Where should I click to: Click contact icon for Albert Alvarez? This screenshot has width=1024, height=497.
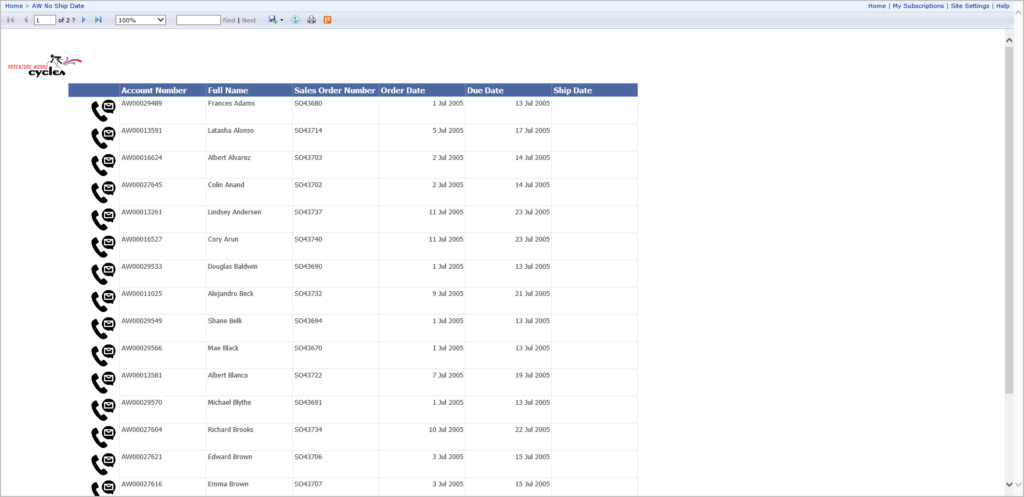coord(103,165)
